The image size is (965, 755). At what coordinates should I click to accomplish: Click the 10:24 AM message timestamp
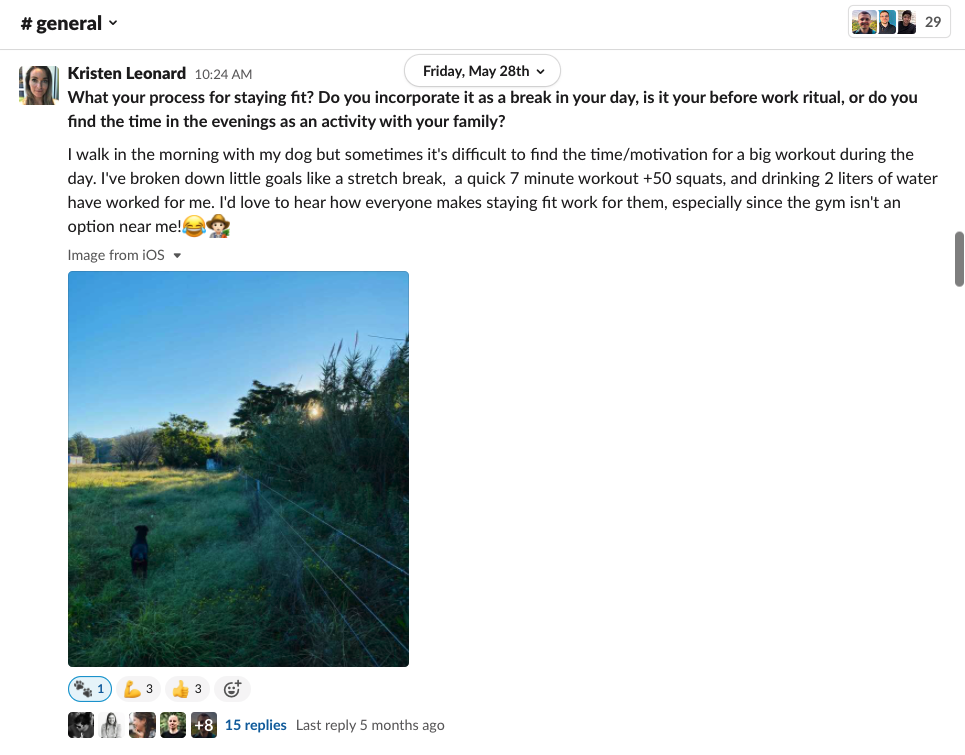pos(223,74)
